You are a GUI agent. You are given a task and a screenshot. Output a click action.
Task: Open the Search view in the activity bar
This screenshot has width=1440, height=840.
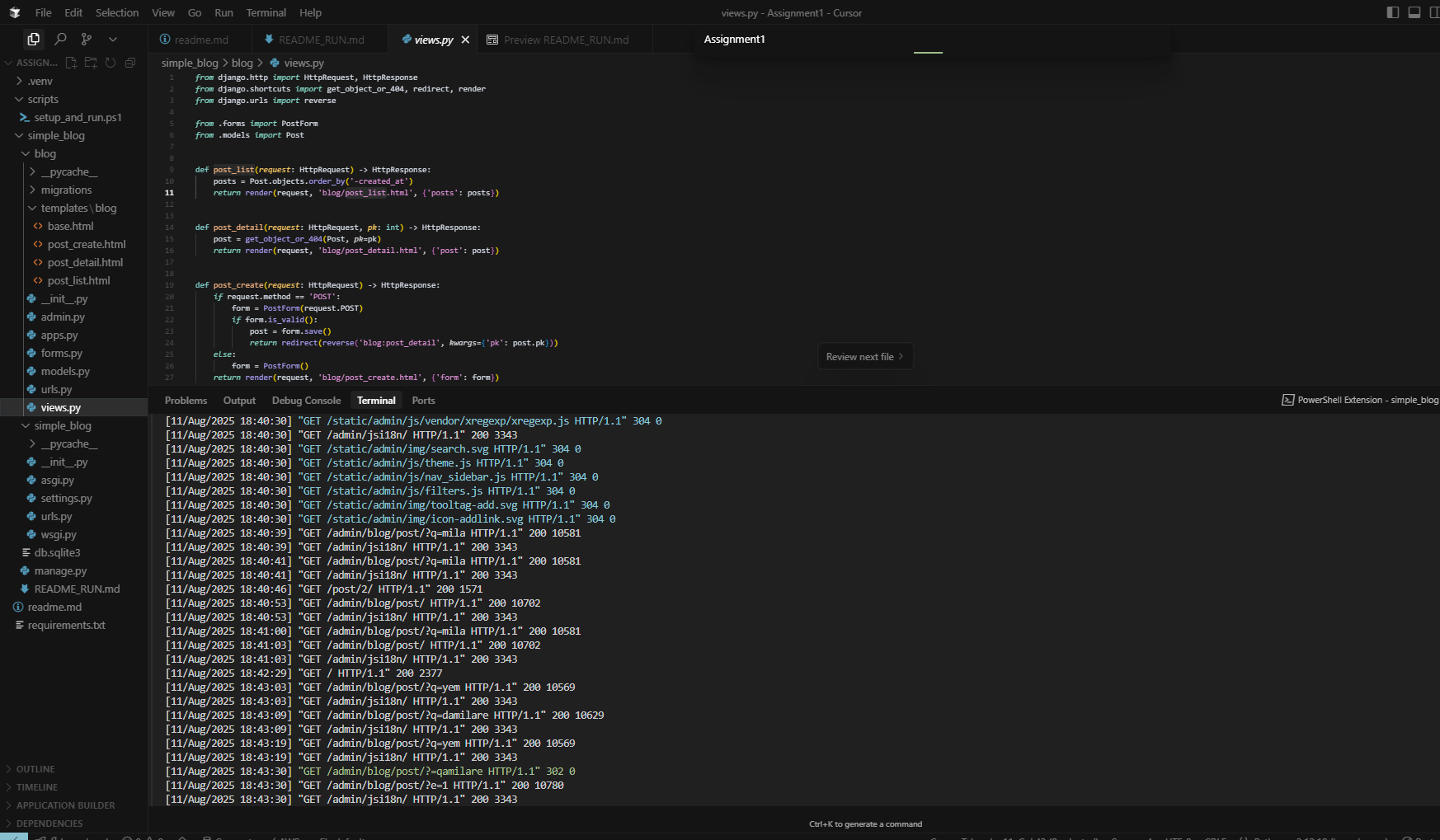click(61, 39)
